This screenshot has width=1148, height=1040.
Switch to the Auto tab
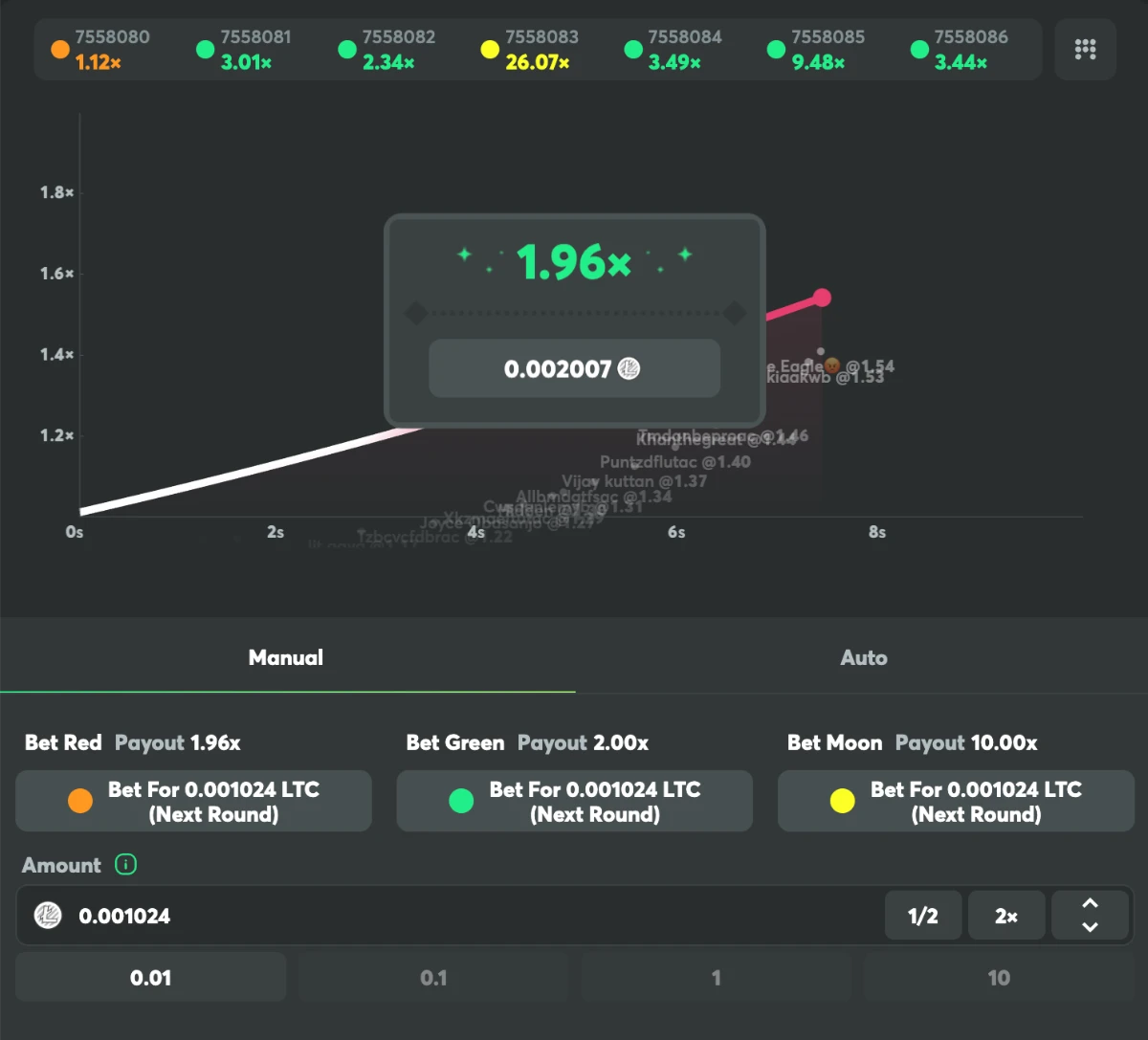click(x=863, y=657)
